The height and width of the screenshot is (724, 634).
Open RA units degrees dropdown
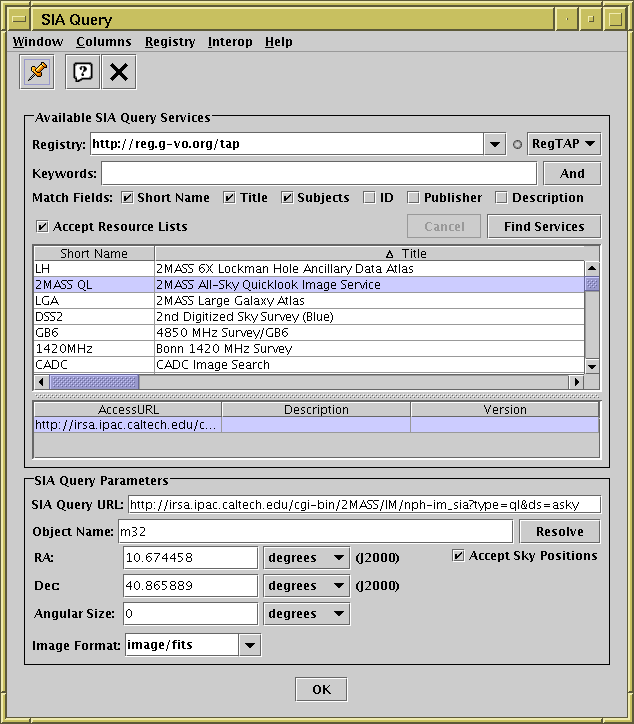306,558
